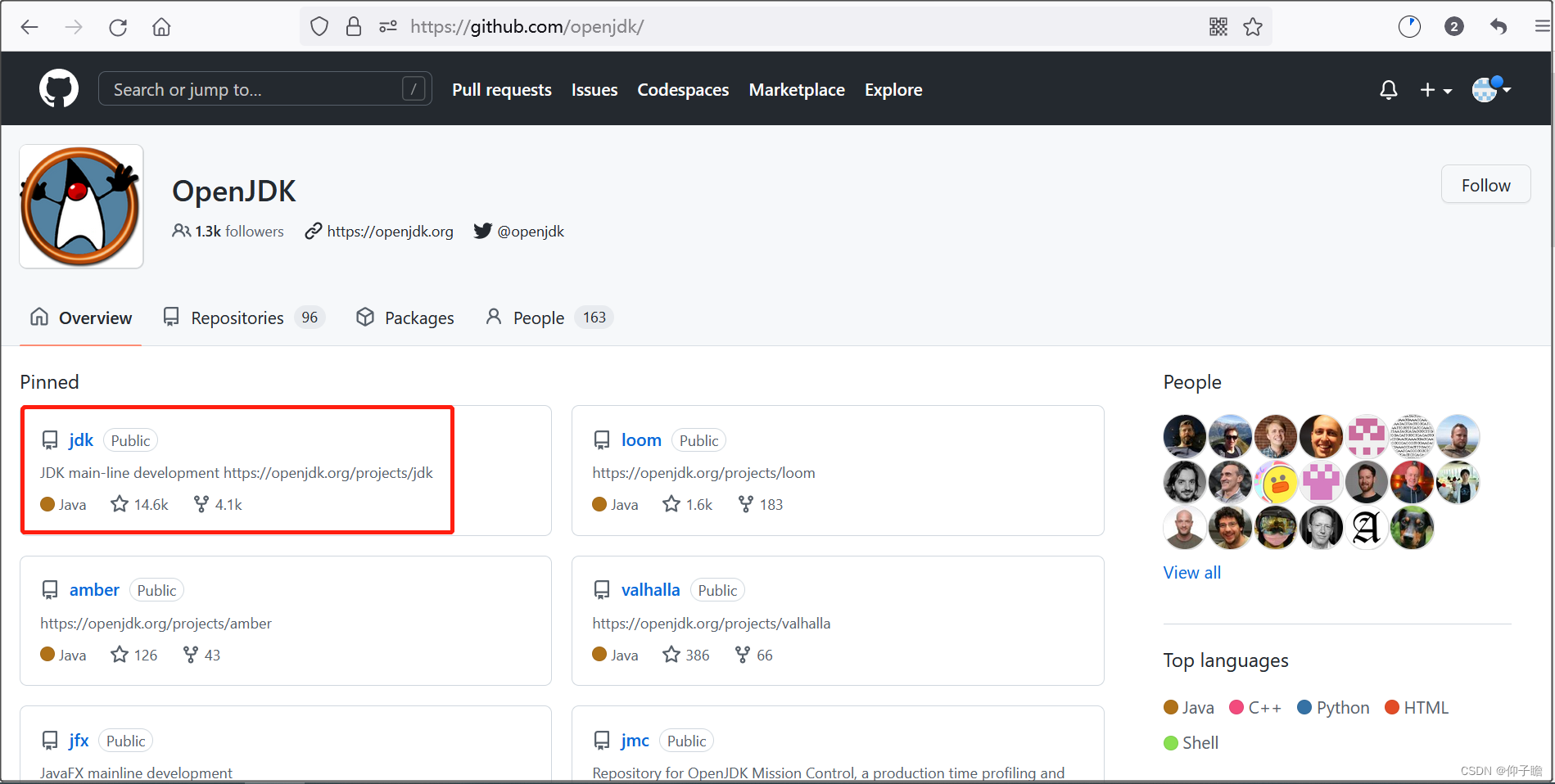
Task: Open Pull requests in the header
Action: coord(502,90)
